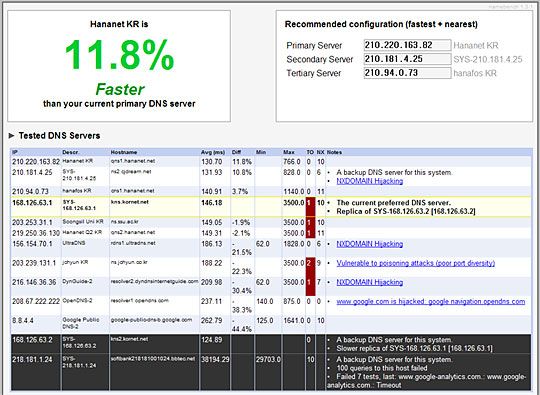The image size is (540, 395).
Task: Click the Secondary Server input field
Action: [x=407, y=59]
